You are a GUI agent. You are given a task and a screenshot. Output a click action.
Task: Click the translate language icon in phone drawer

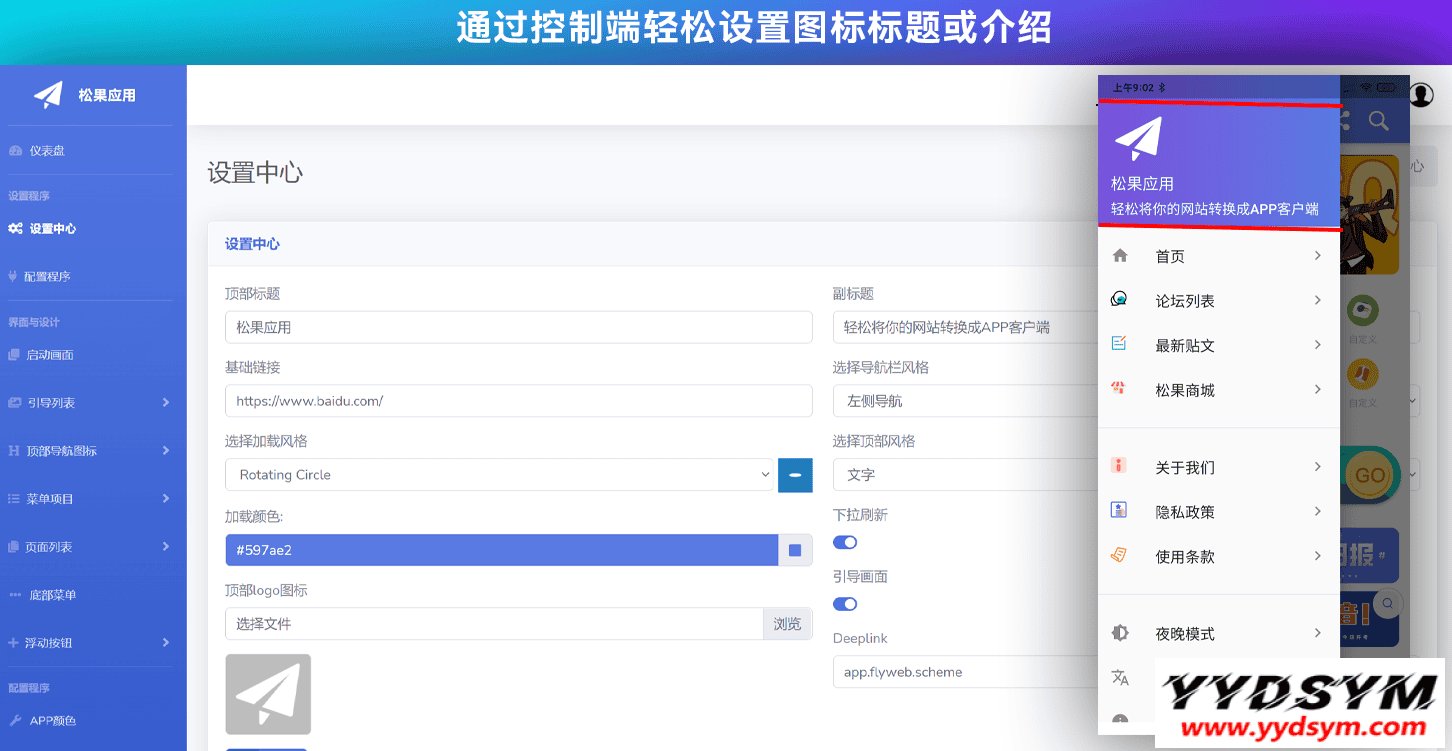tap(1120, 678)
